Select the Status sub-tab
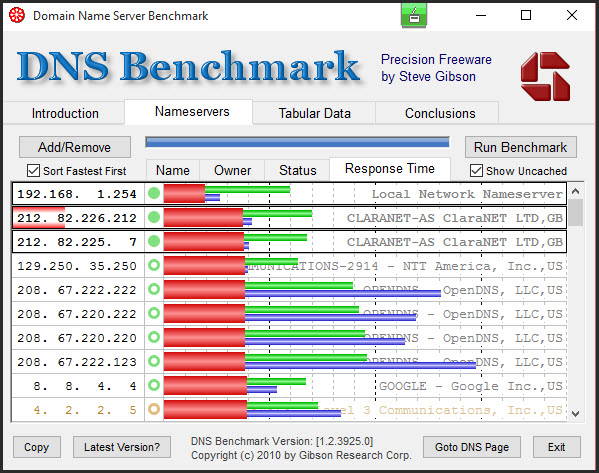599x473 pixels. pos(298,170)
